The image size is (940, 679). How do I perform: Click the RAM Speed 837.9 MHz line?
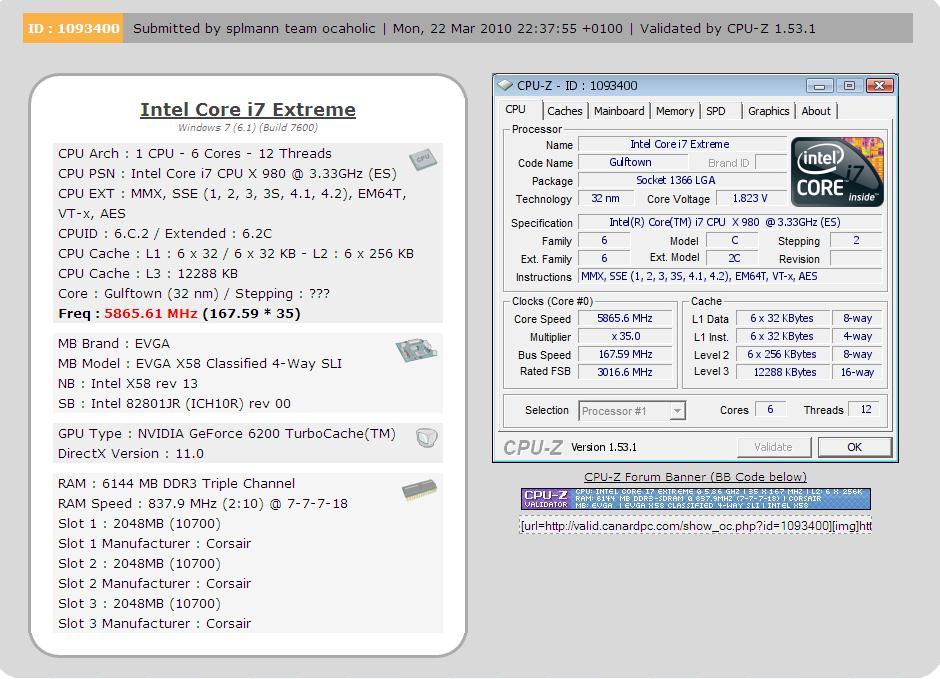(x=203, y=503)
